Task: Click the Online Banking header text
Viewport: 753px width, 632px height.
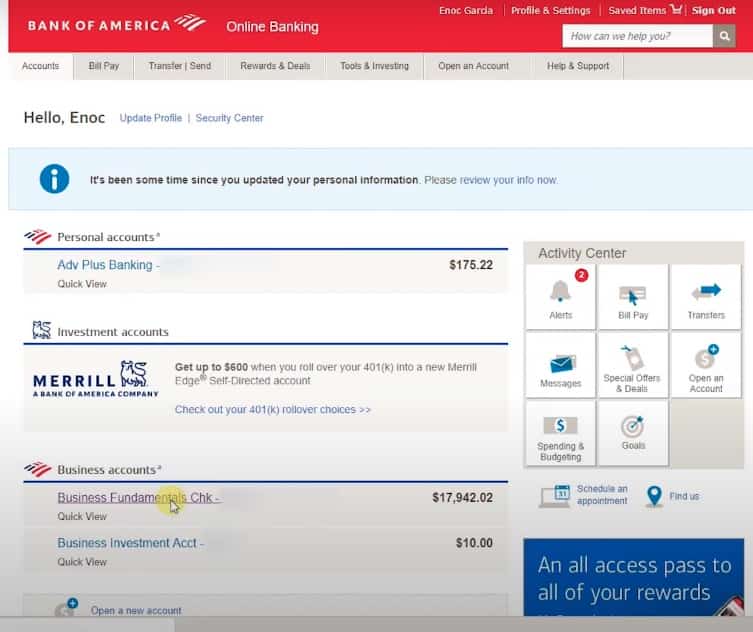Action: click(x=272, y=27)
